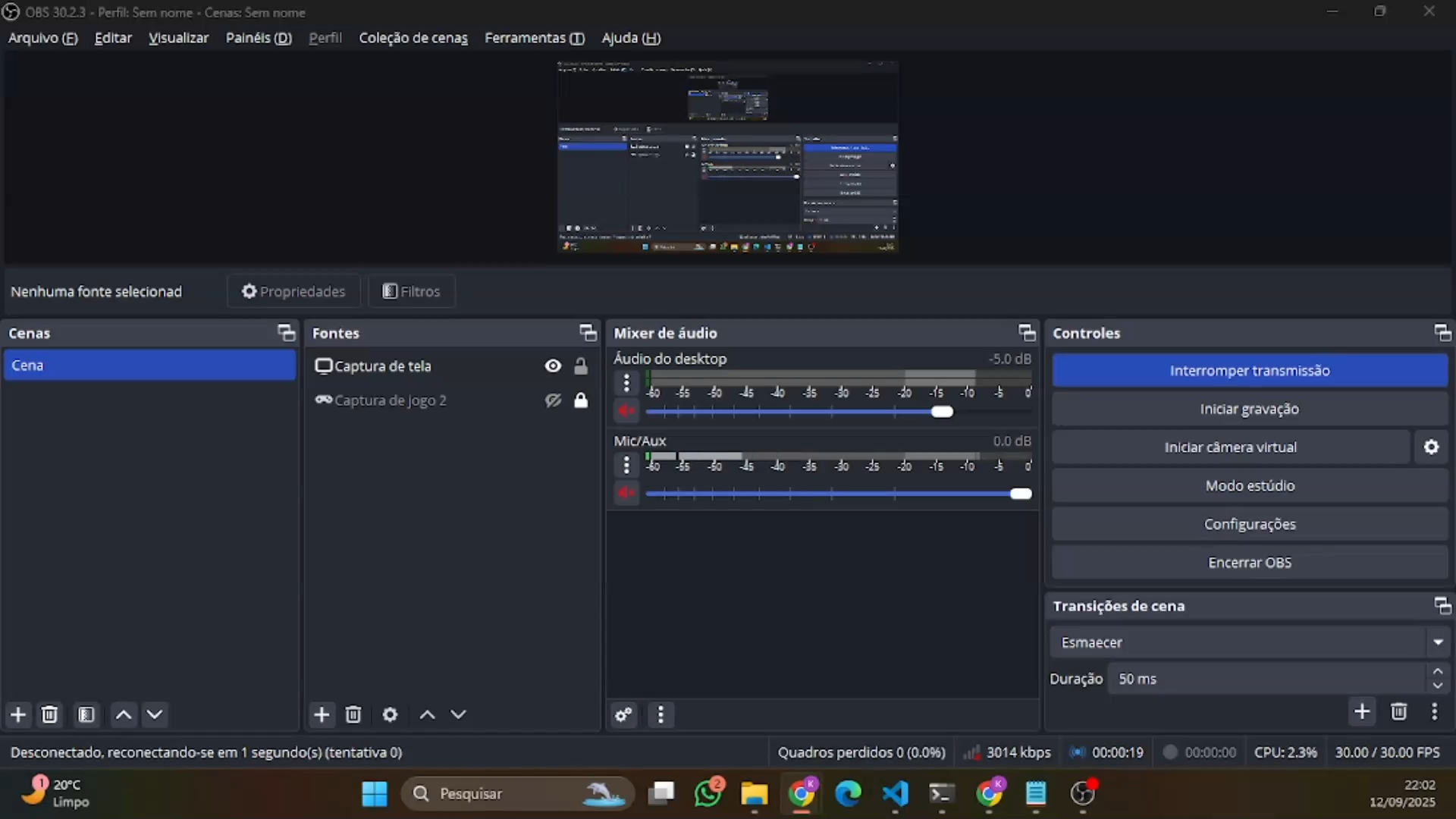
Task: Undock the Controles panel
Action: (1442, 332)
